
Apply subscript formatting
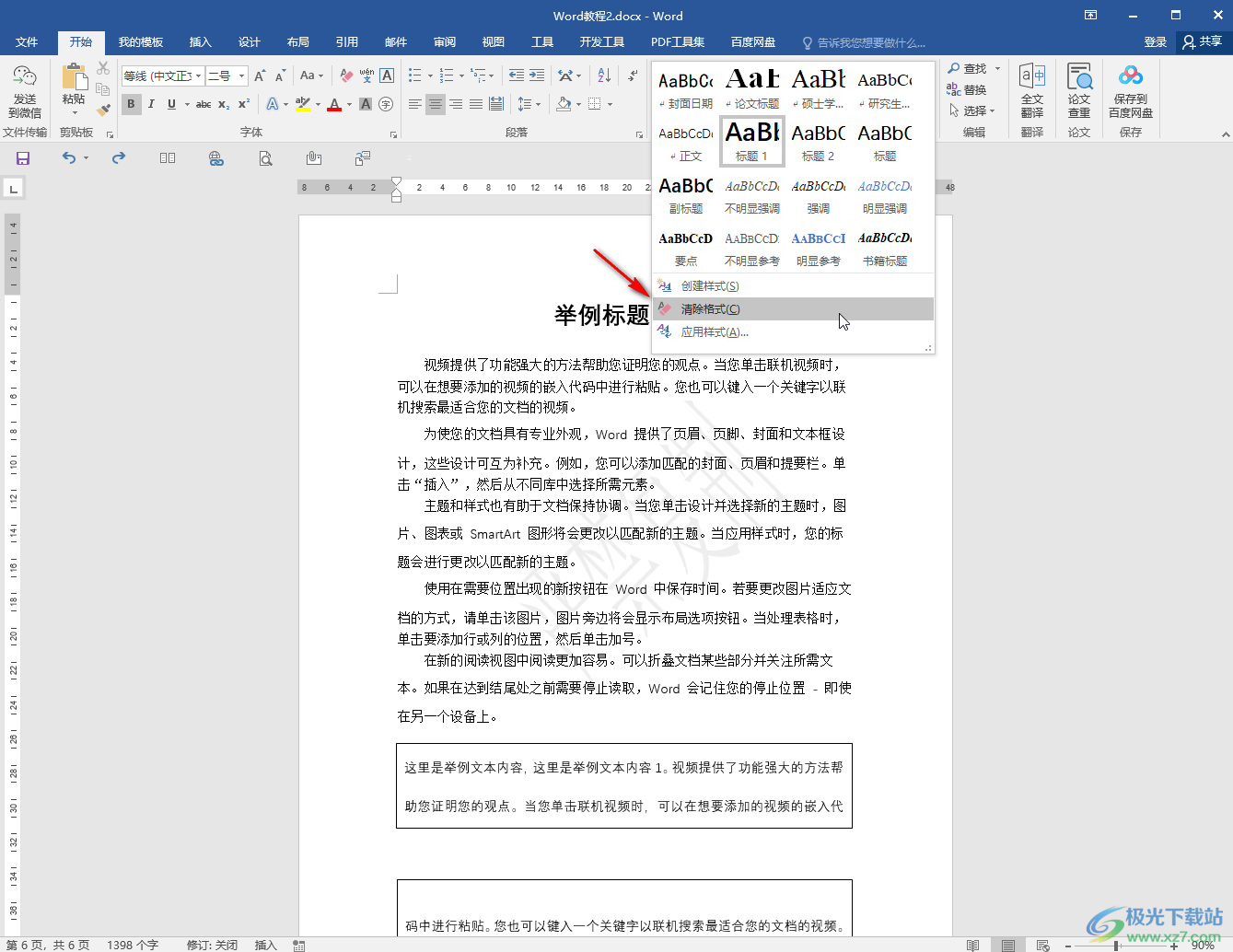click(x=224, y=104)
